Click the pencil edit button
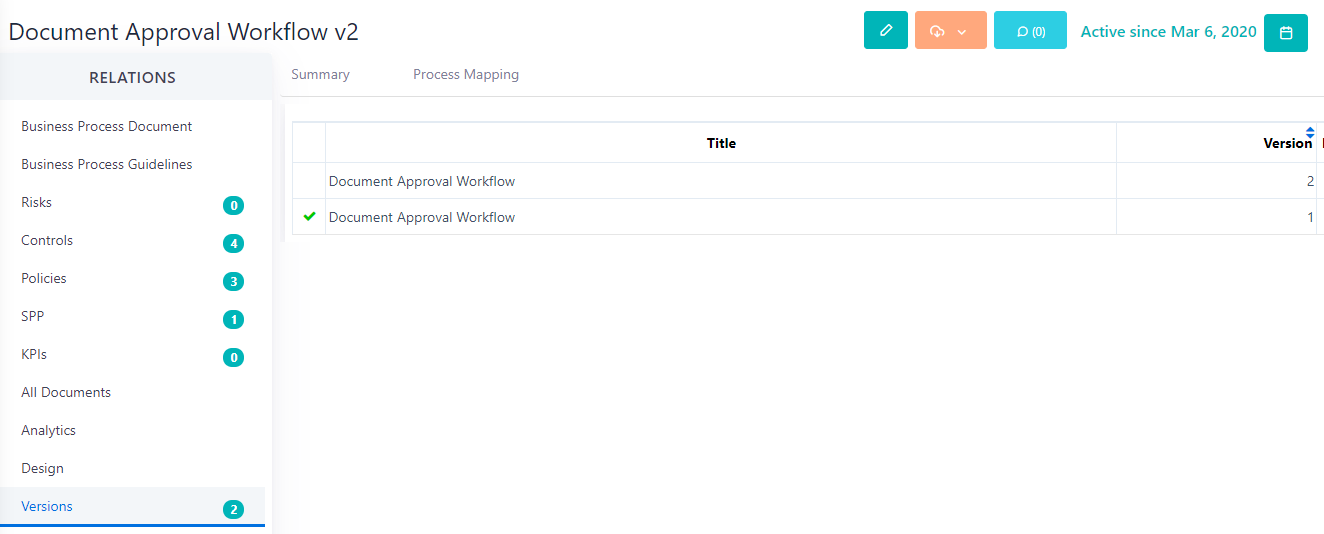The width and height of the screenshot is (1324, 534). pyautogui.click(x=886, y=30)
